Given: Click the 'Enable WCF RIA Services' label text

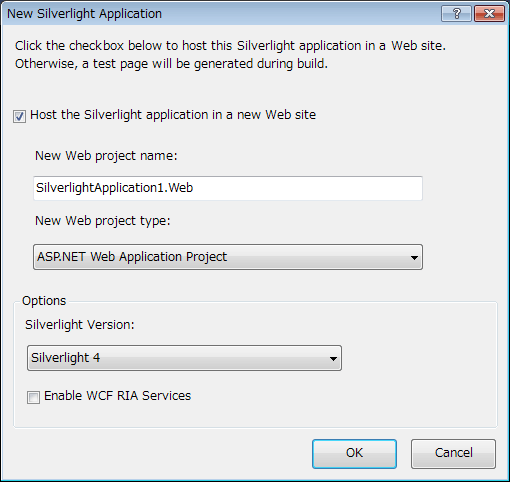Looking at the screenshot, I should pyautogui.click(x=117, y=396).
